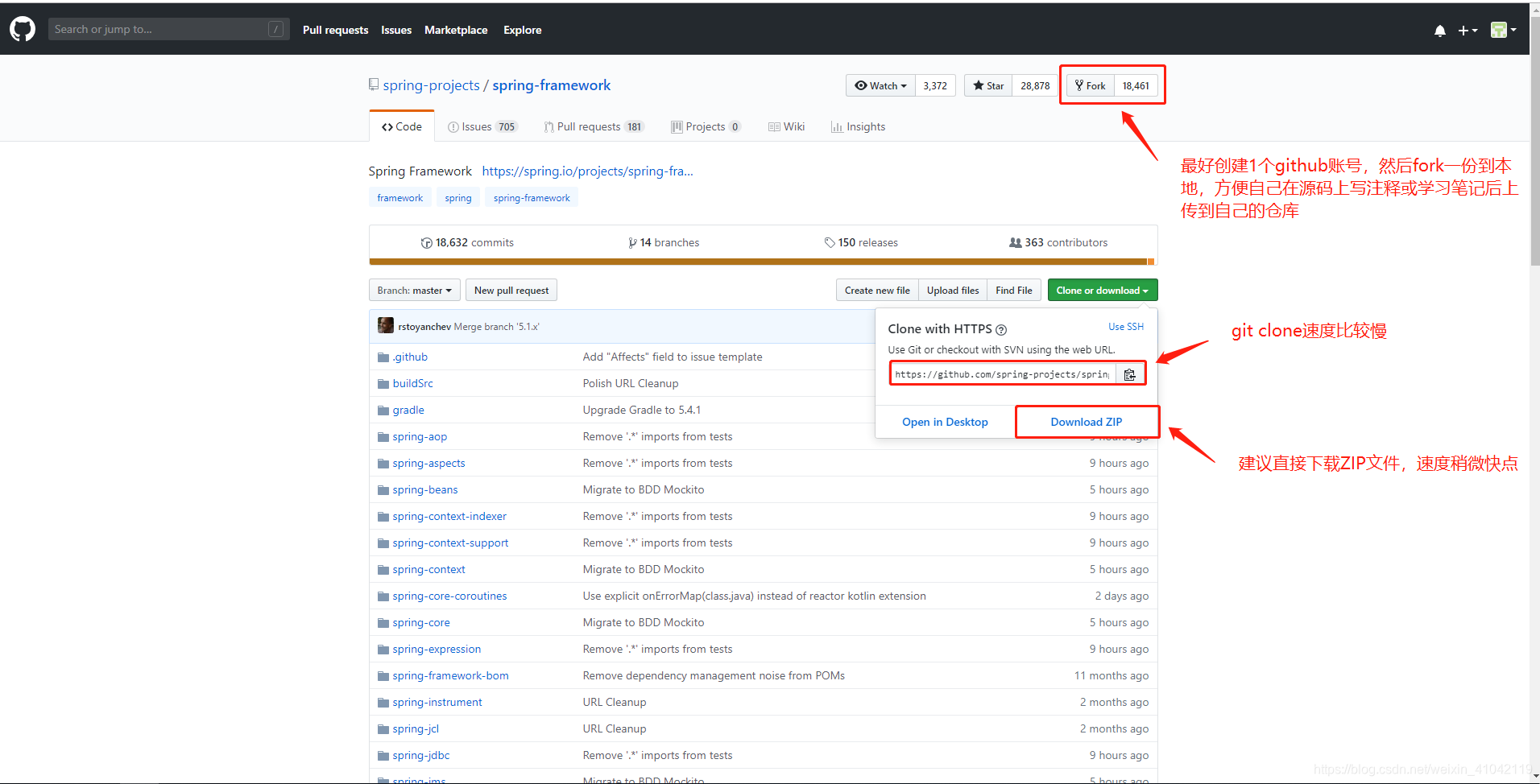Switch to the Issues tab
This screenshot has width=1540, height=784.
click(x=482, y=126)
